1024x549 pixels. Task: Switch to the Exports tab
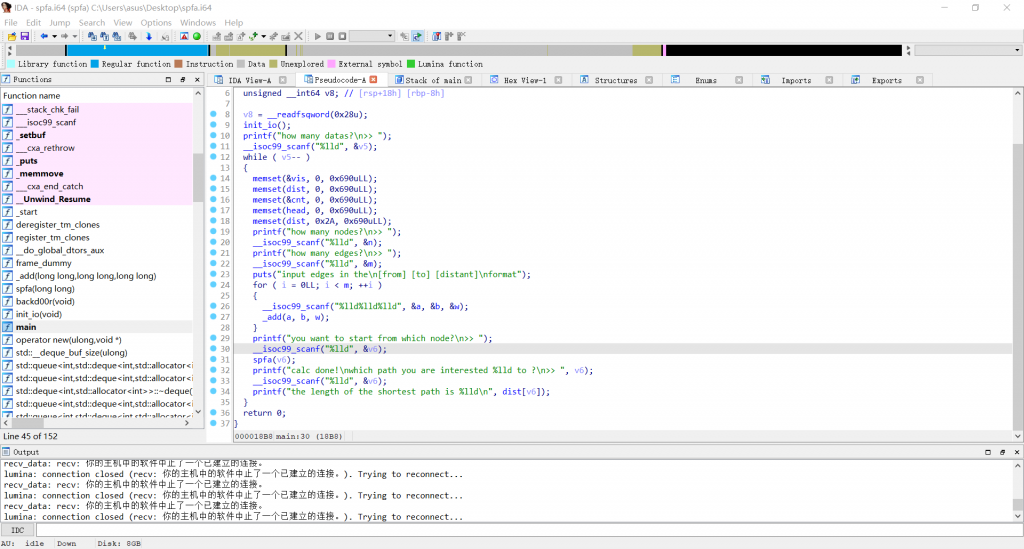(887, 80)
